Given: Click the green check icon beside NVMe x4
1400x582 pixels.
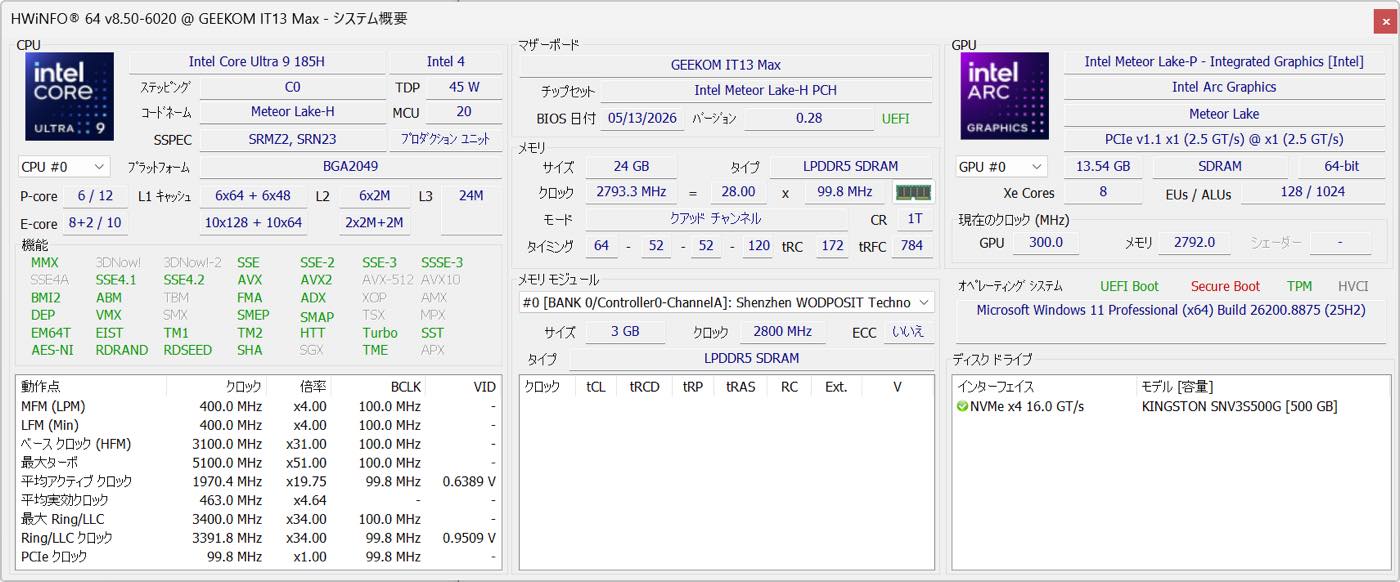Looking at the screenshot, I should coord(963,407).
